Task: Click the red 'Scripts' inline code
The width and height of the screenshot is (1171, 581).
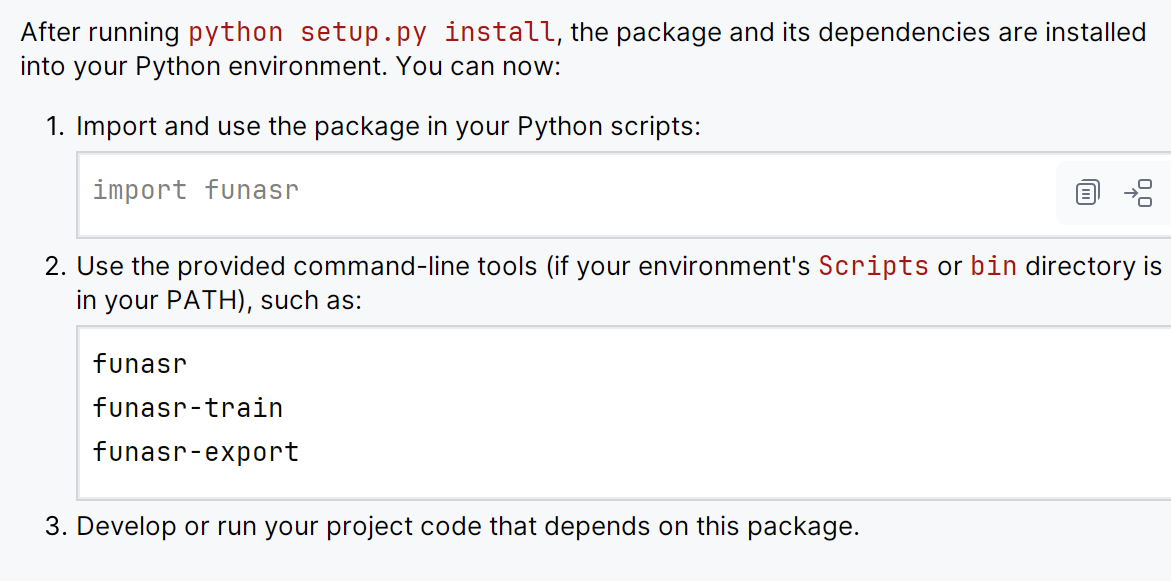Action: tap(873, 266)
